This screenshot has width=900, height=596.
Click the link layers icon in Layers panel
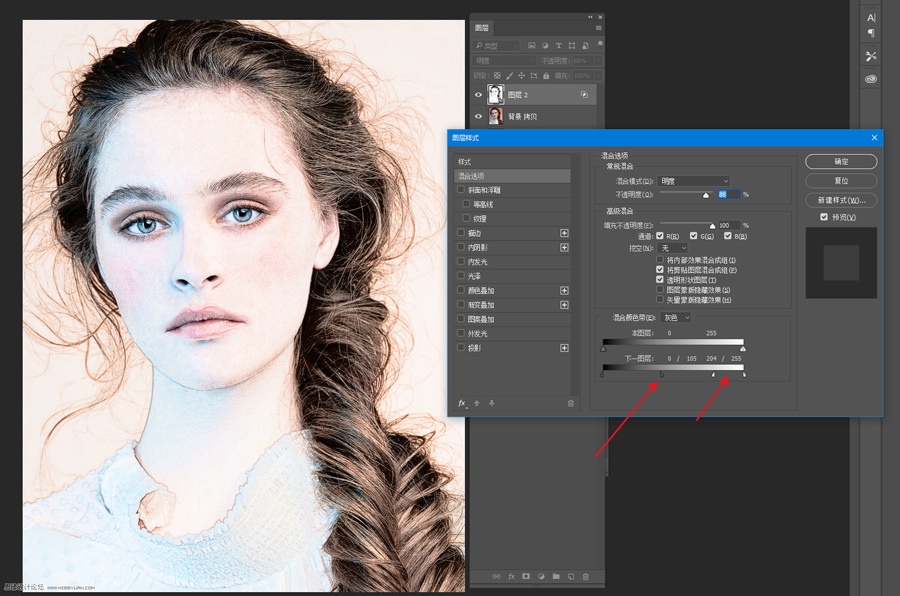tap(495, 577)
